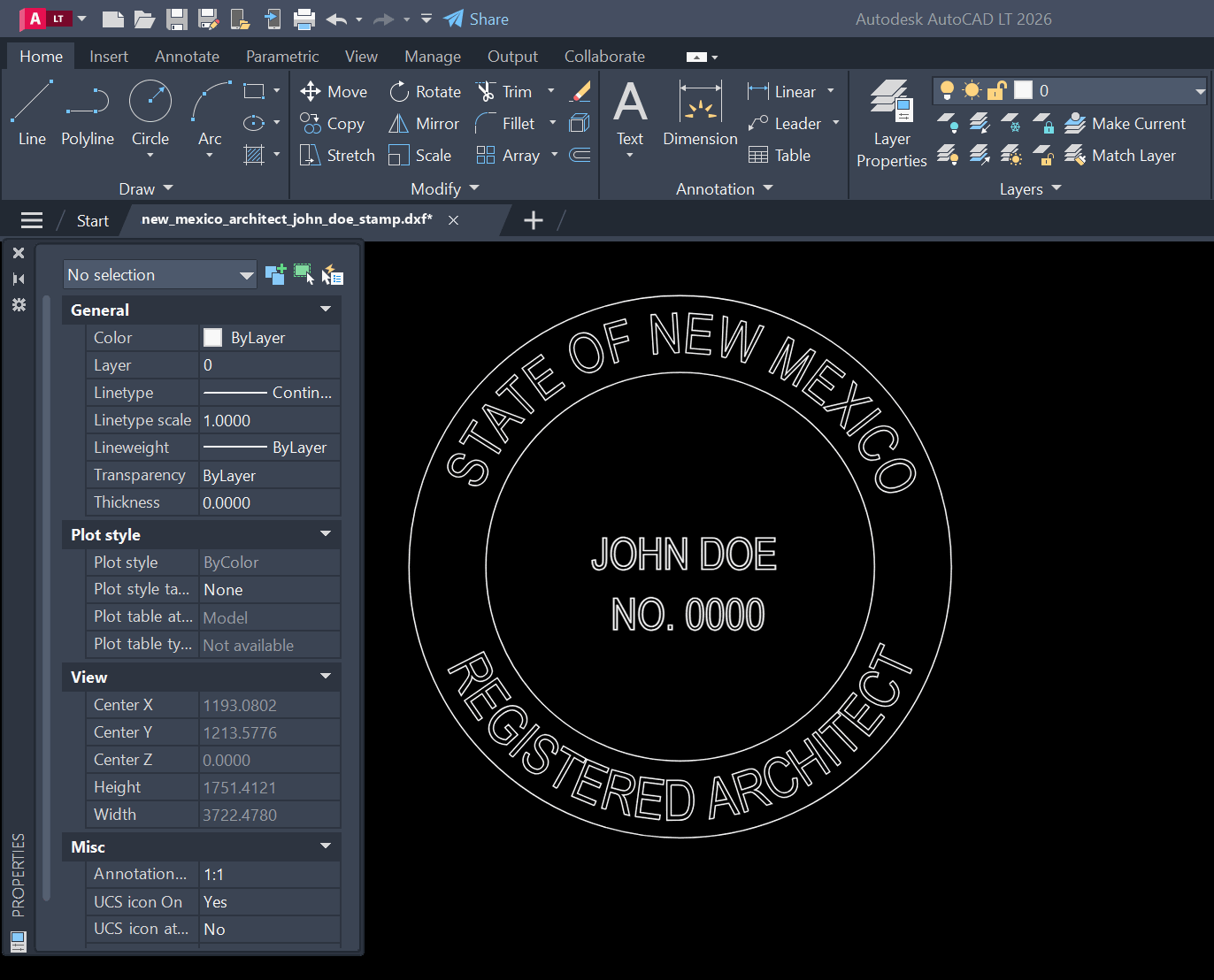Screen dimensions: 1214x980
Task: Click the Copy tool
Action: click(333, 124)
